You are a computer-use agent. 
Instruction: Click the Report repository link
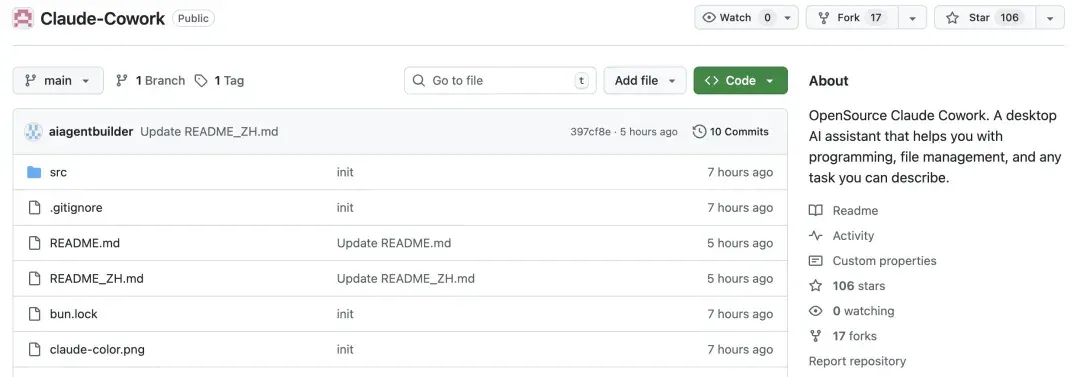pyautogui.click(x=858, y=361)
